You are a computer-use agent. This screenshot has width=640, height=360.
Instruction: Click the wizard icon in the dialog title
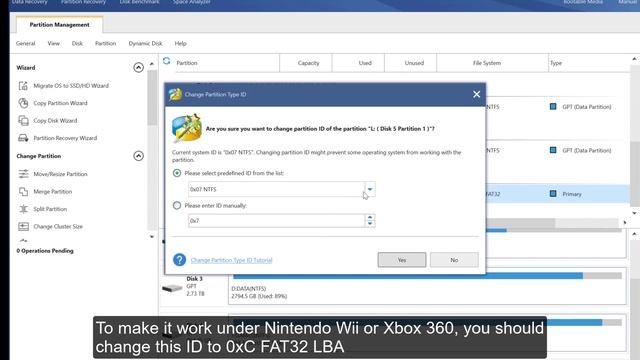pyautogui.click(x=176, y=94)
